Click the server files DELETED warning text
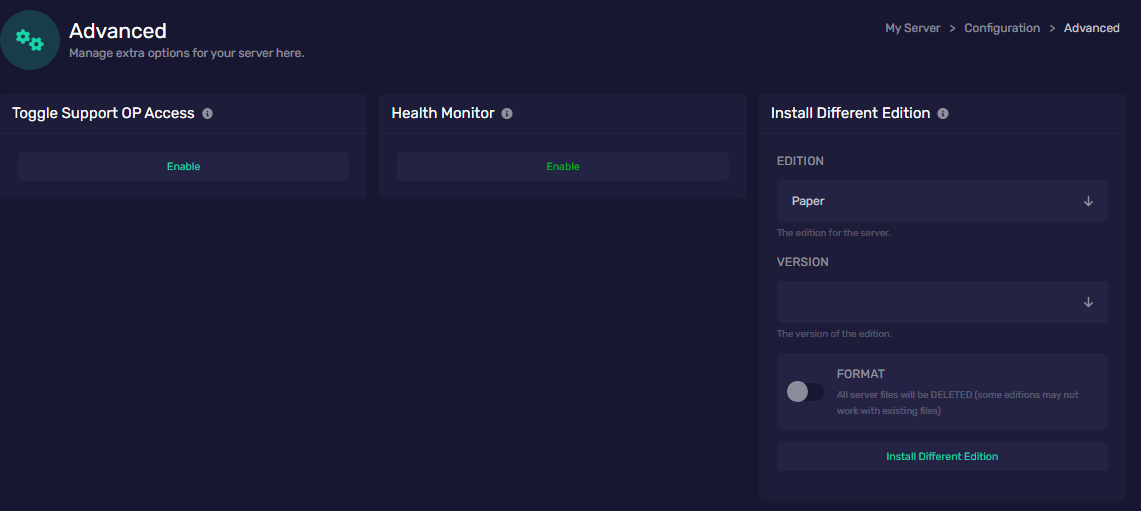 957,402
